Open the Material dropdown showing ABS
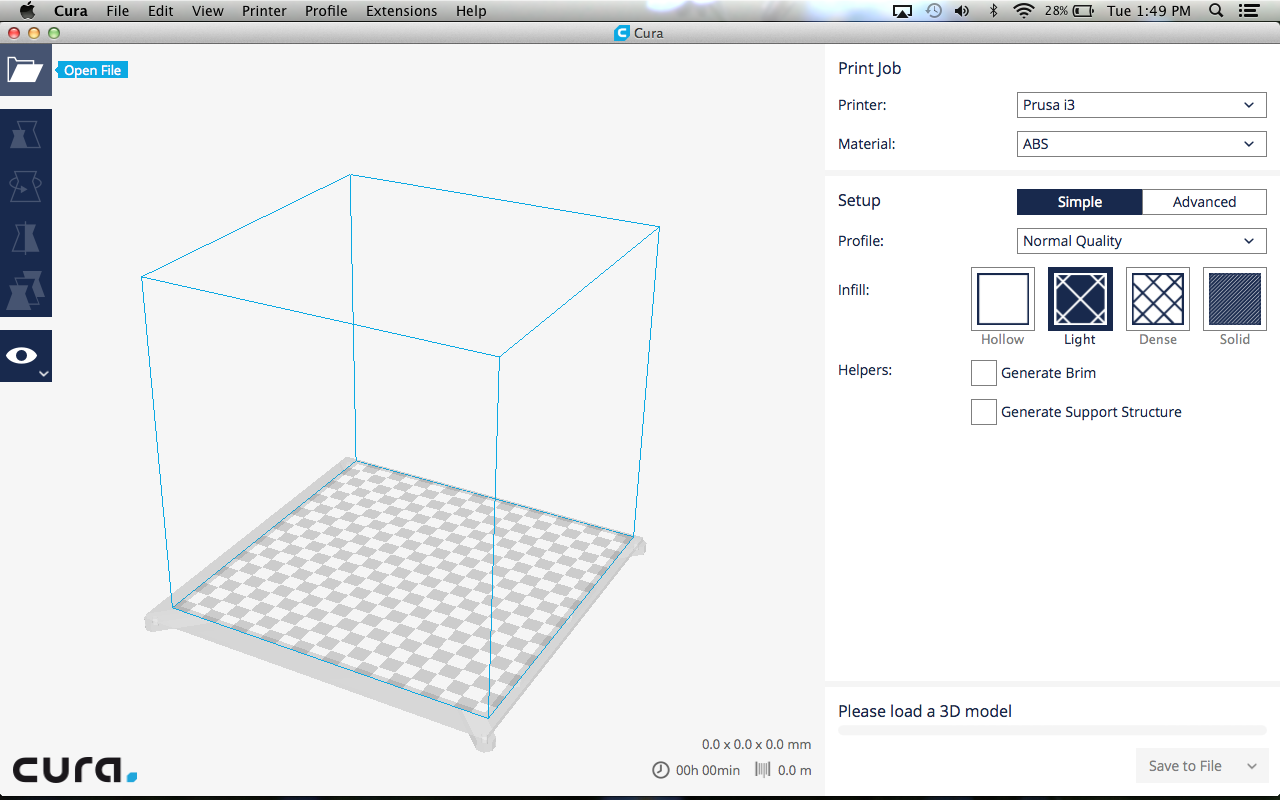The width and height of the screenshot is (1280, 800). pyautogui.click(x=1141, y=144)
